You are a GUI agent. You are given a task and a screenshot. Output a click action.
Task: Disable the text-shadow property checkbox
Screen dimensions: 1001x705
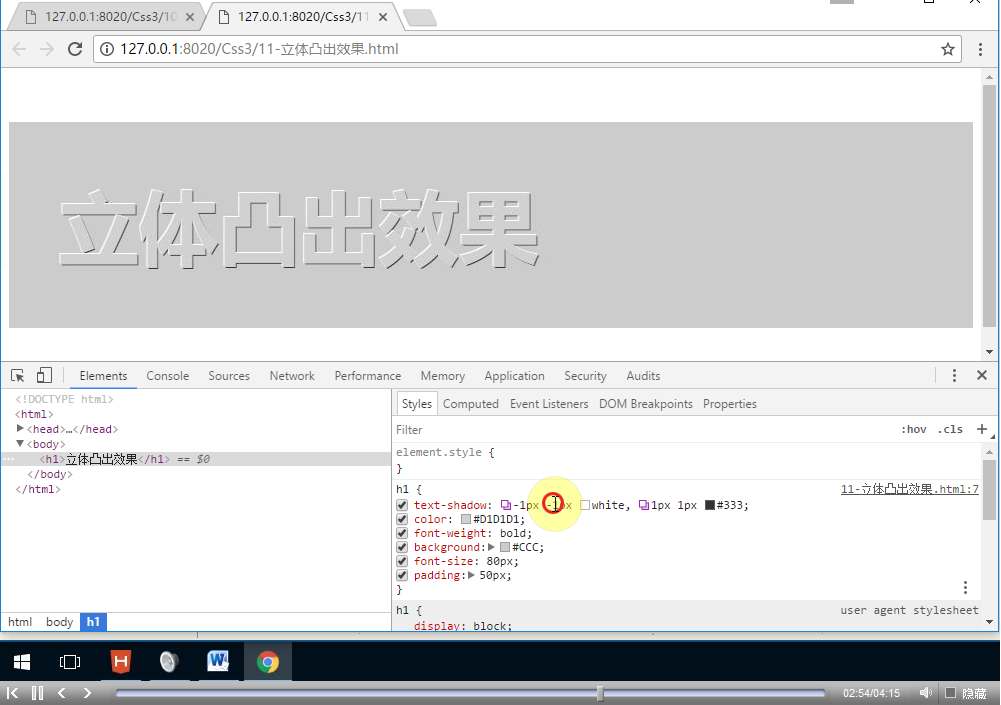pyautogui.click(x=402, y=505)
